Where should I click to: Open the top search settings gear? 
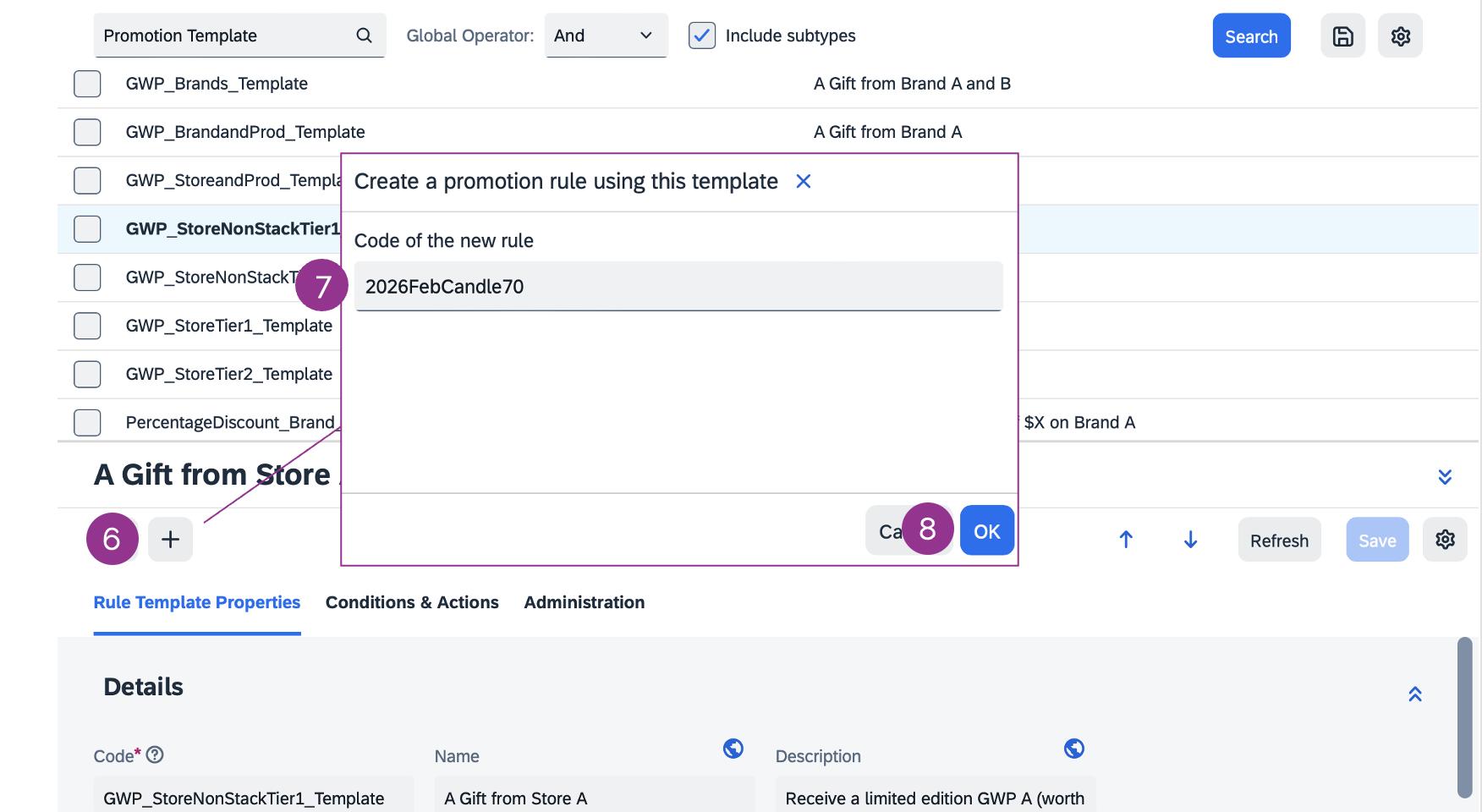click(x=1400, y=36)
